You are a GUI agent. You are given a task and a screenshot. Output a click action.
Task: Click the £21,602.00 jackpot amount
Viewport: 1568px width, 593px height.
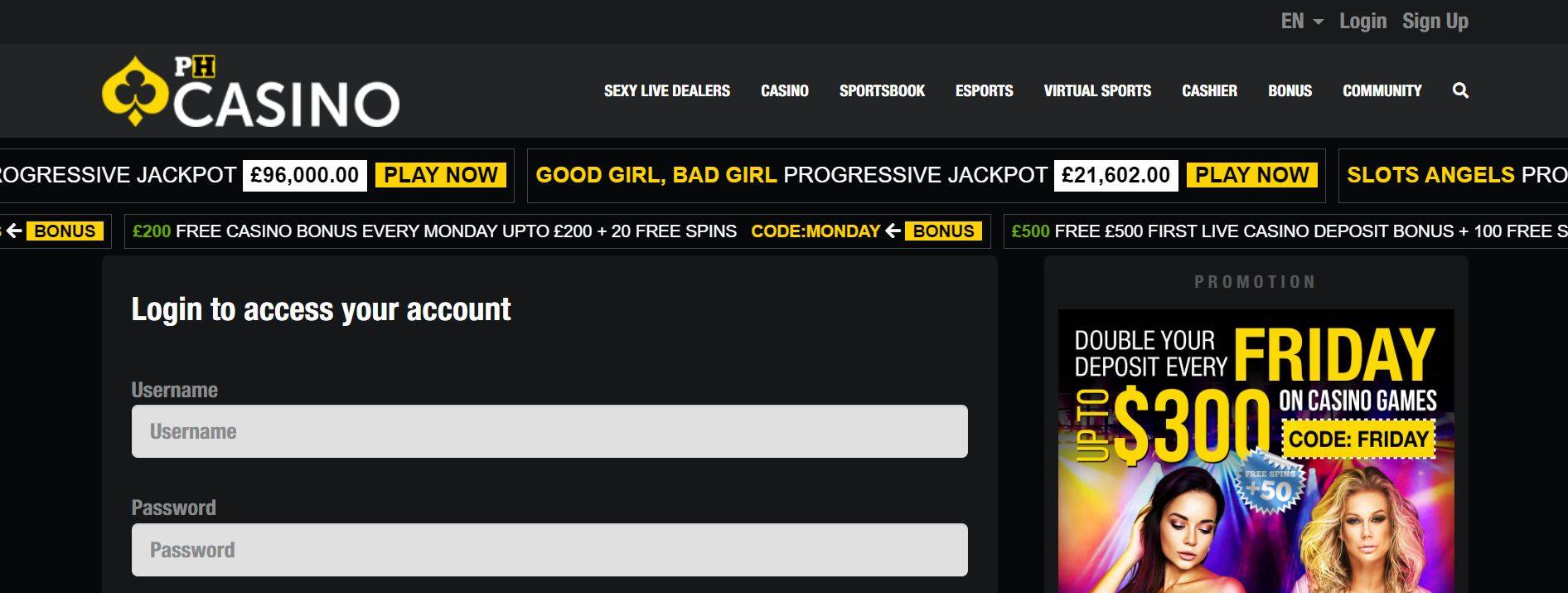coord(1116,175)
